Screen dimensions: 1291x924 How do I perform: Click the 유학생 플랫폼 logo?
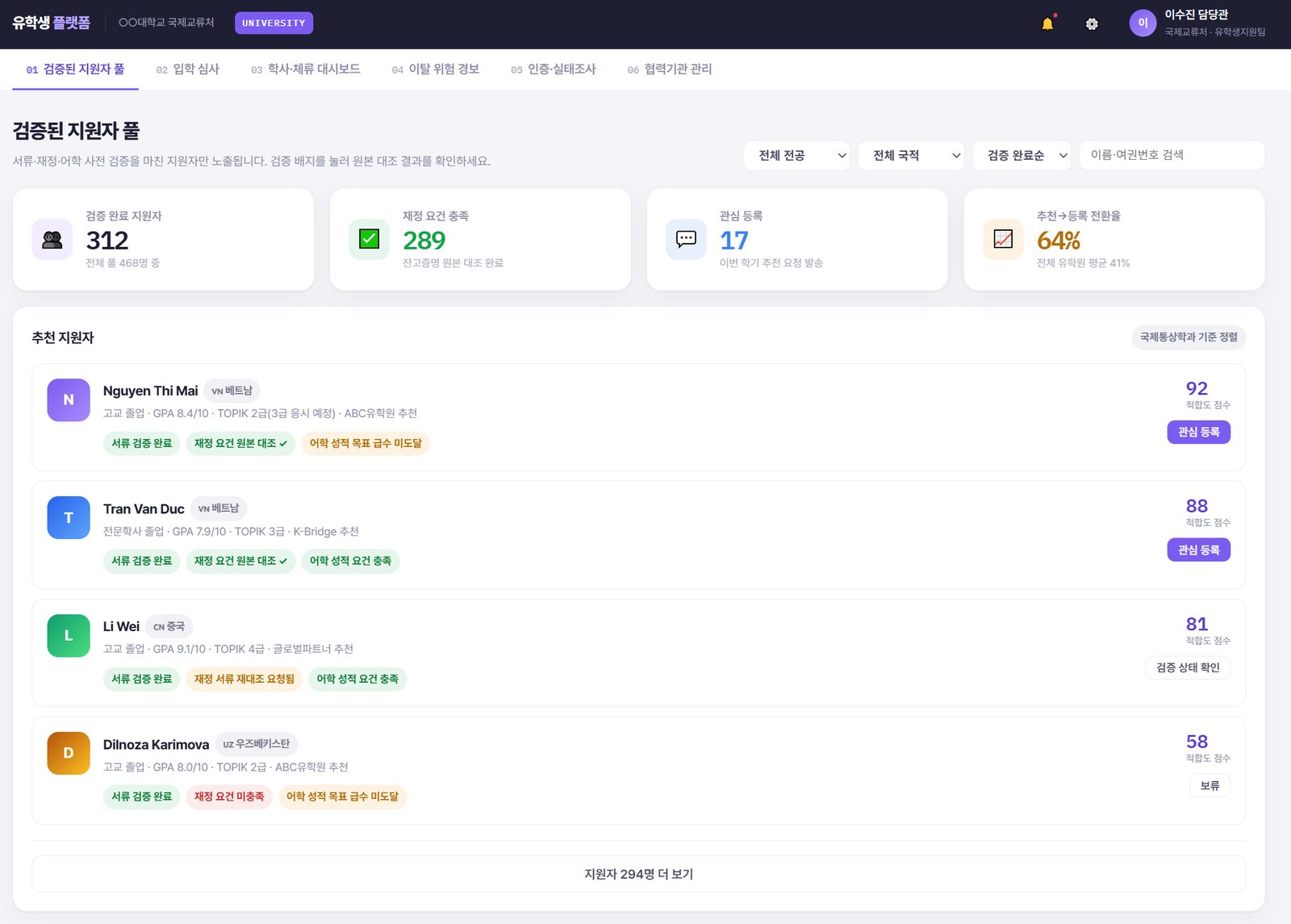(x=51, y=23)
